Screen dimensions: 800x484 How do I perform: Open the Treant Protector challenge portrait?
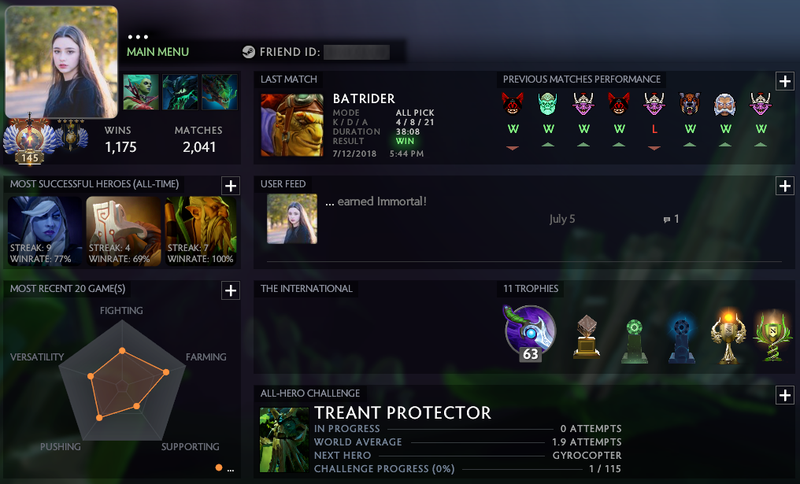pos(284,439)
